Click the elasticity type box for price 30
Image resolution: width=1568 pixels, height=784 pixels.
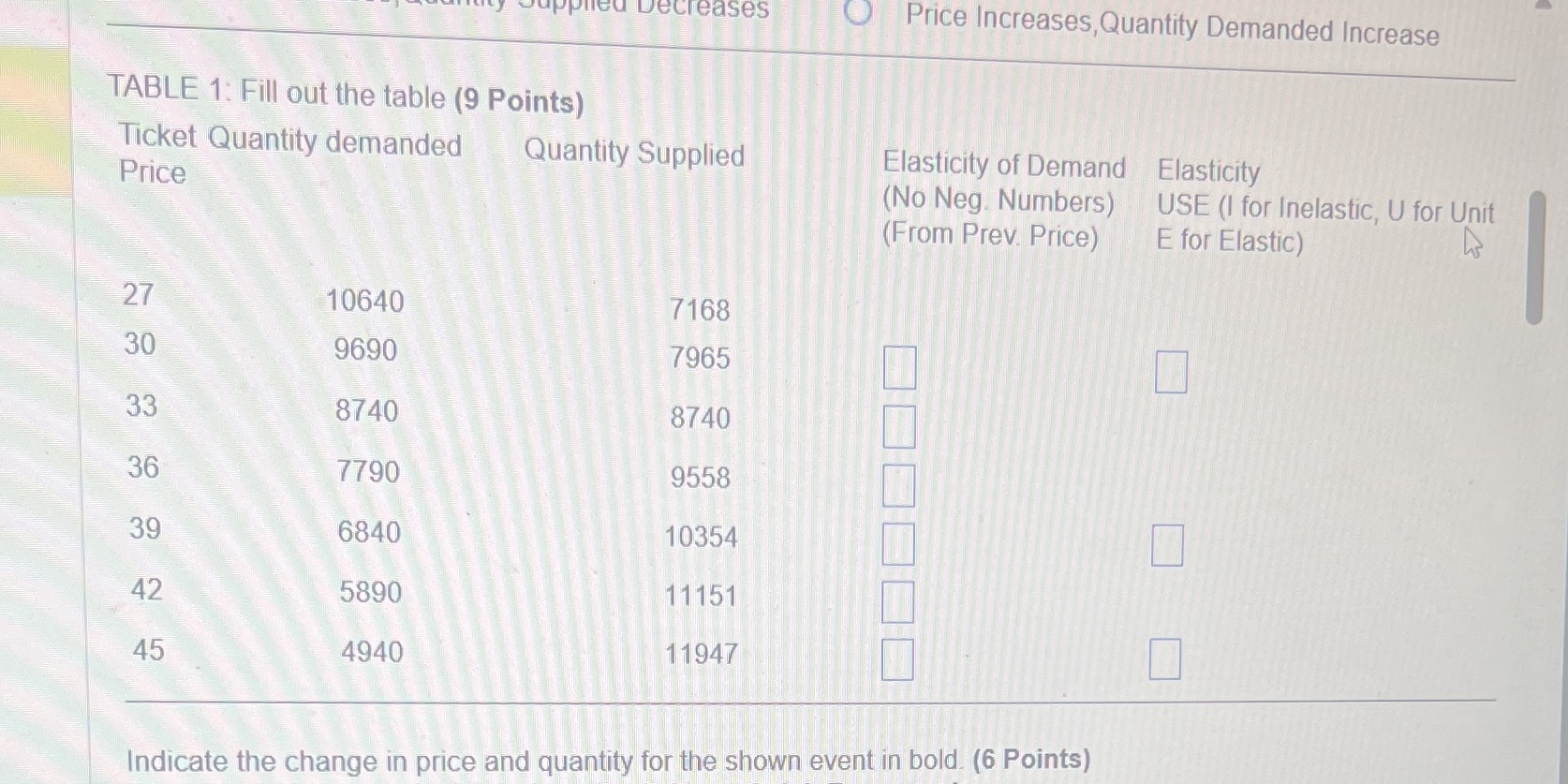pos(1170,373)
